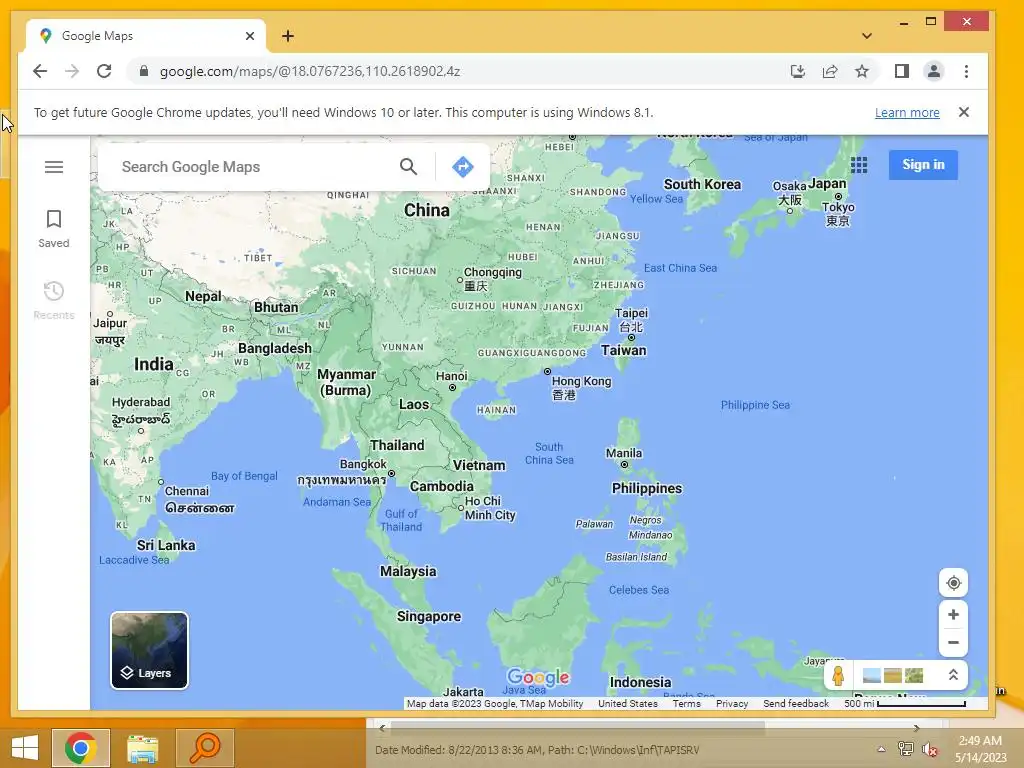Viewport: 1024px width, 768px height.
Task: Open Chrome three-dot menu
Action: [x=966, y=71]
